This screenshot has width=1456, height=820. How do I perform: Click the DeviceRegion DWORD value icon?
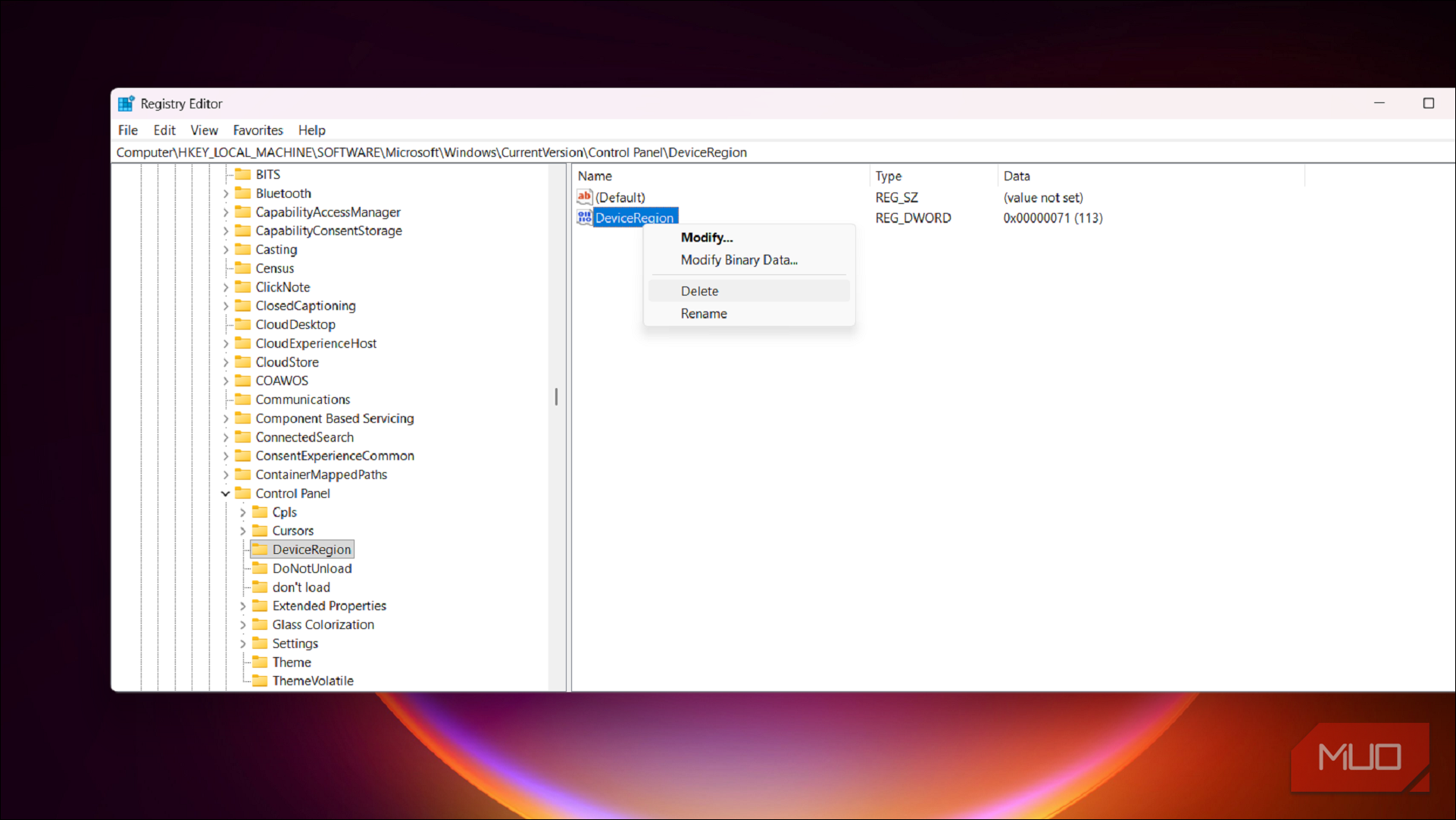tap(584, 218)
